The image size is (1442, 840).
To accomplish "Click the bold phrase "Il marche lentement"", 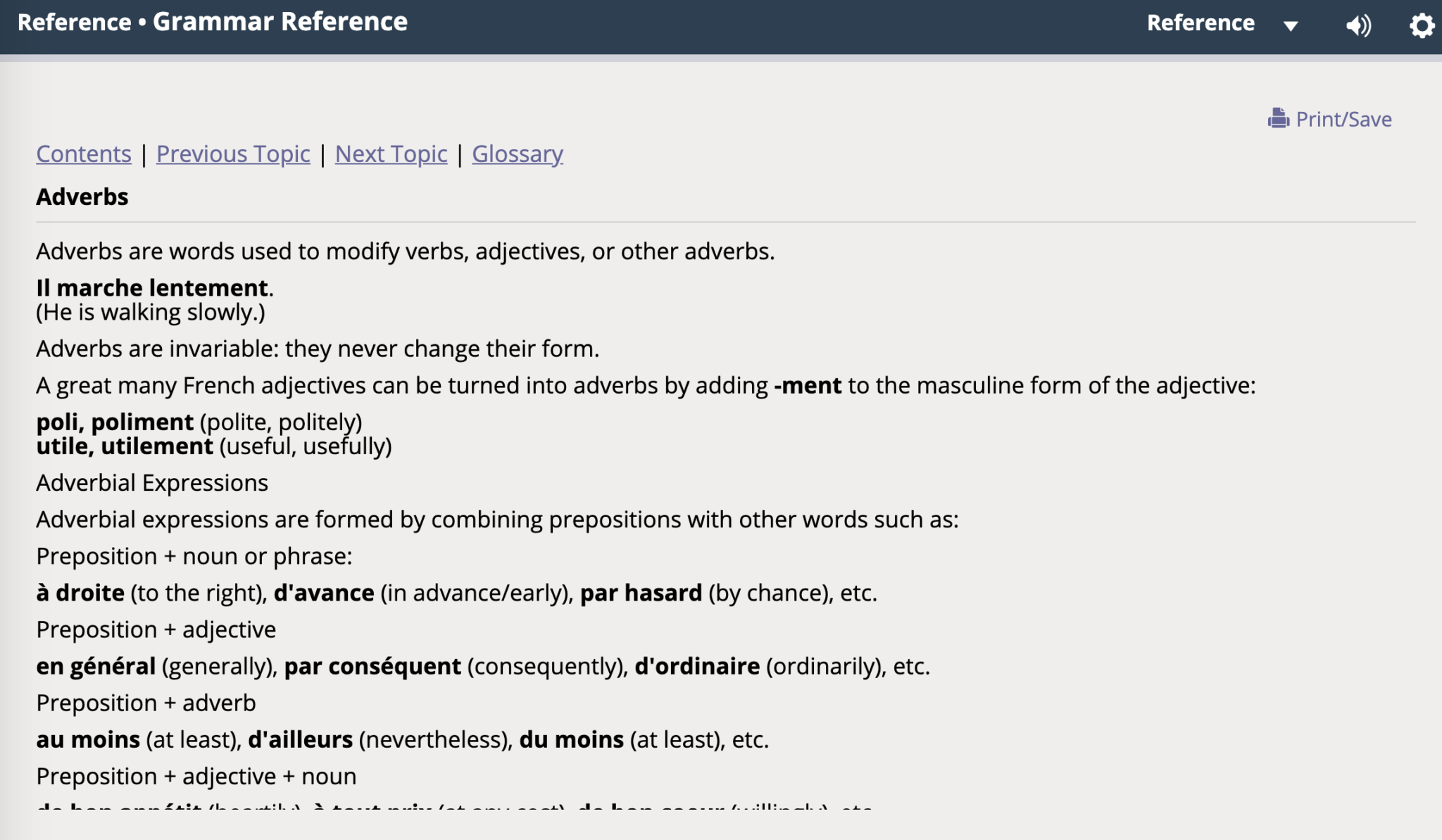I will tap(152, 287).
